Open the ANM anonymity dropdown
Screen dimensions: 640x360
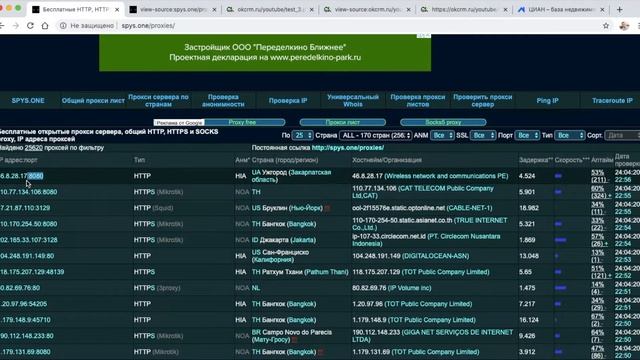[x=442, y=136]
